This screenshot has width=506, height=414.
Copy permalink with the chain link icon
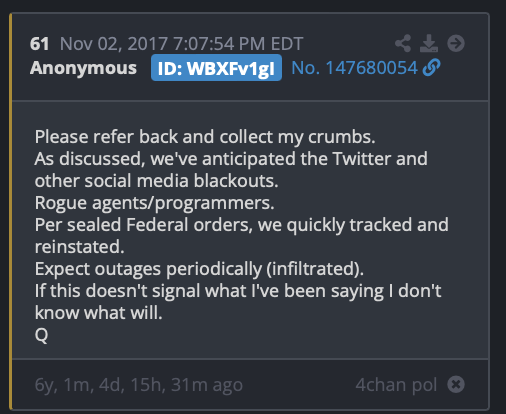pyautogui.click(x=431, y=68)
